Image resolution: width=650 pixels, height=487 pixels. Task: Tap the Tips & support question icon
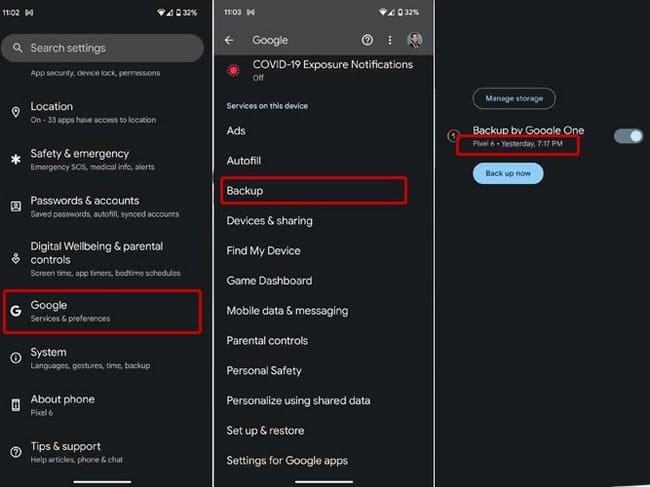point(15,452)
